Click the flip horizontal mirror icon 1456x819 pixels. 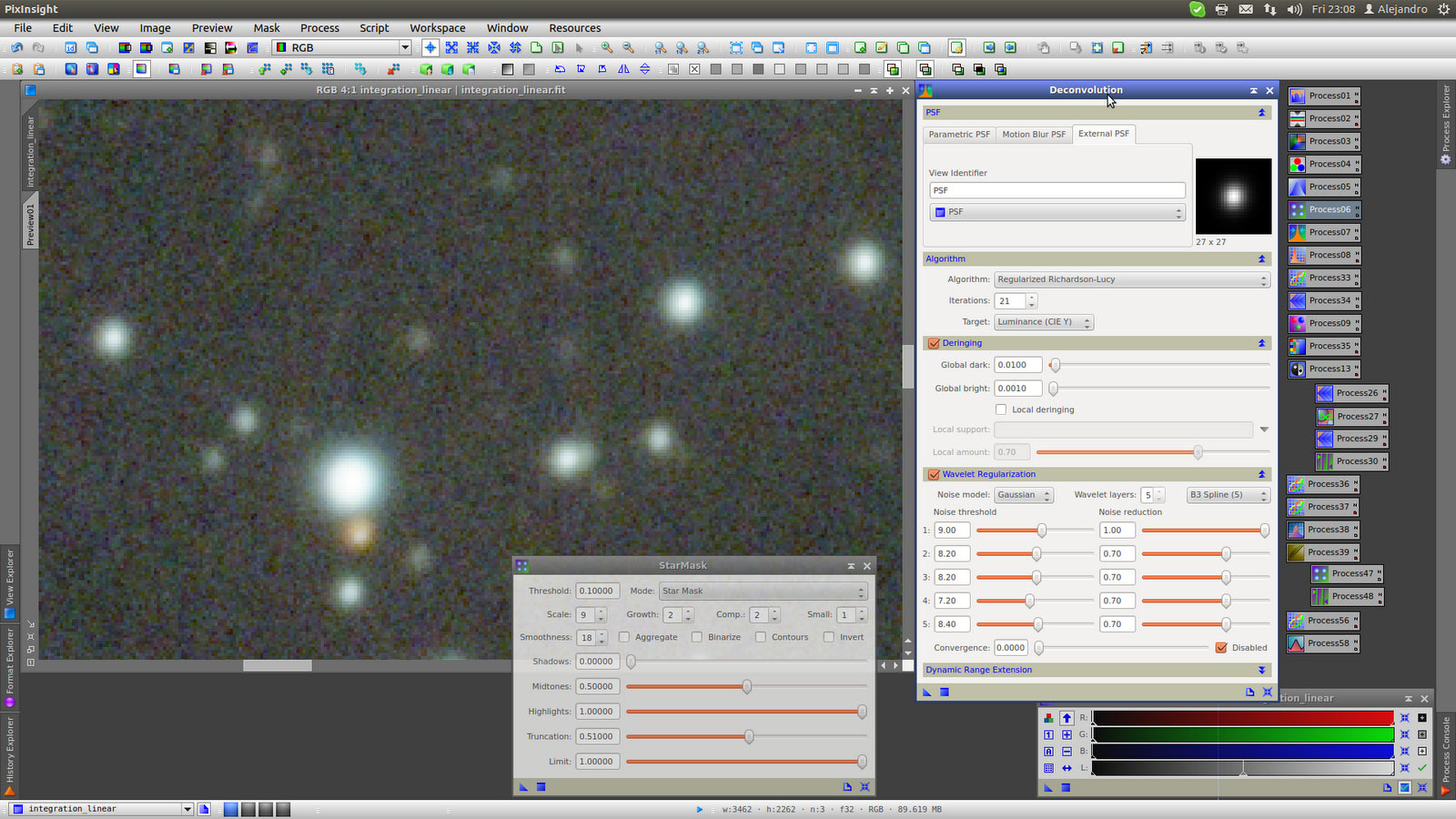pyautogui.click(x=623, y=69)
